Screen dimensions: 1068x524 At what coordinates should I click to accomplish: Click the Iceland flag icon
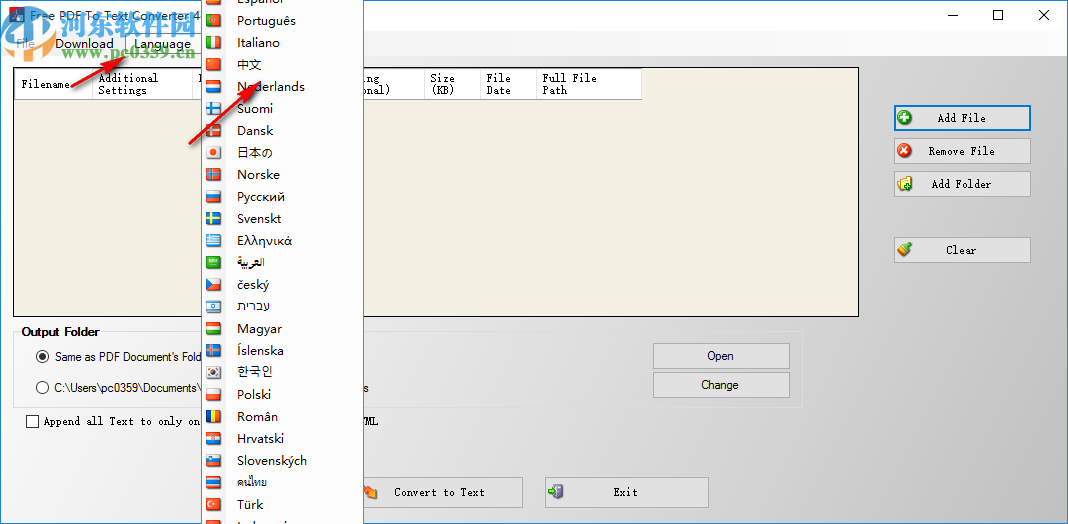pyautogui.click(x=213, y=351)
